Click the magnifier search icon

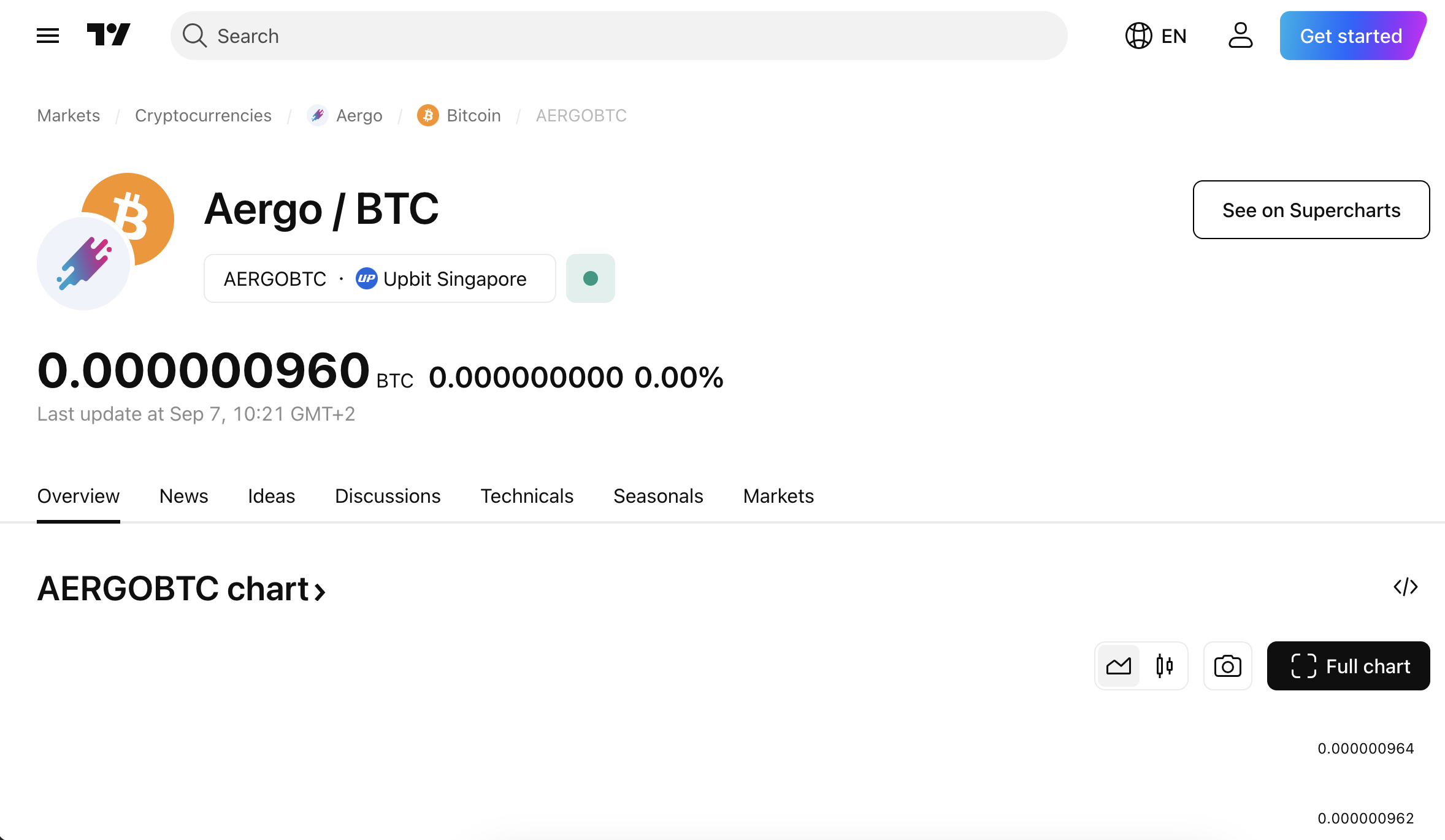[194, 36]
